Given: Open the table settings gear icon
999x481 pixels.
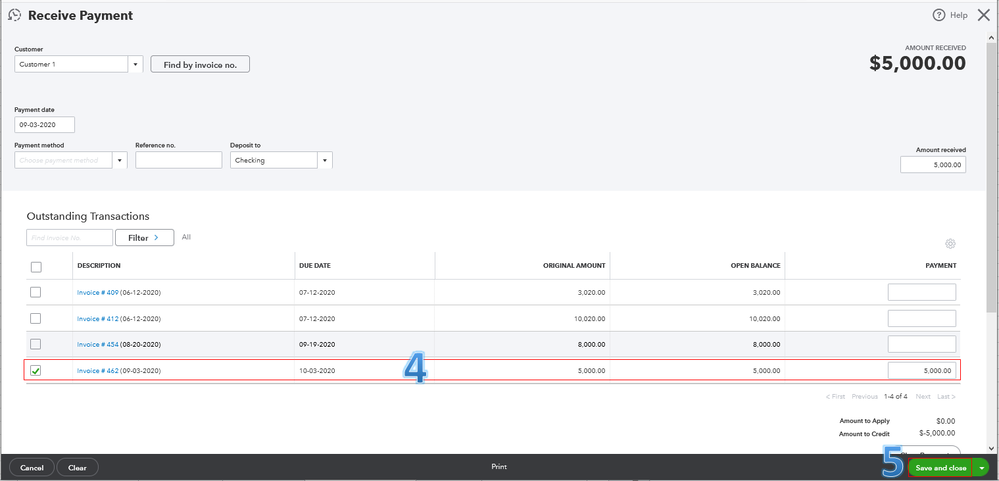Looking at the screenshot, I should tap(950, 243).
